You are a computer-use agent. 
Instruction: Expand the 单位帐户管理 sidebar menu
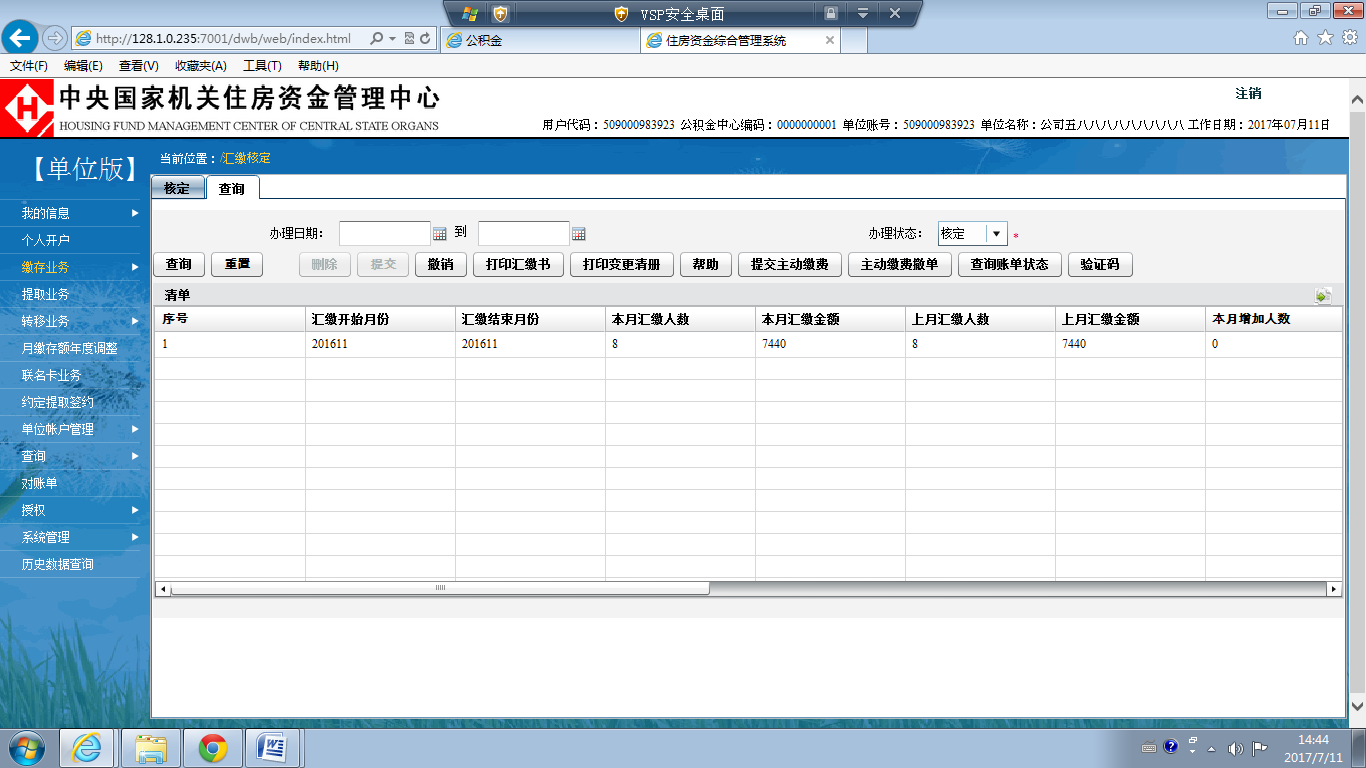[x=78, y=429]
